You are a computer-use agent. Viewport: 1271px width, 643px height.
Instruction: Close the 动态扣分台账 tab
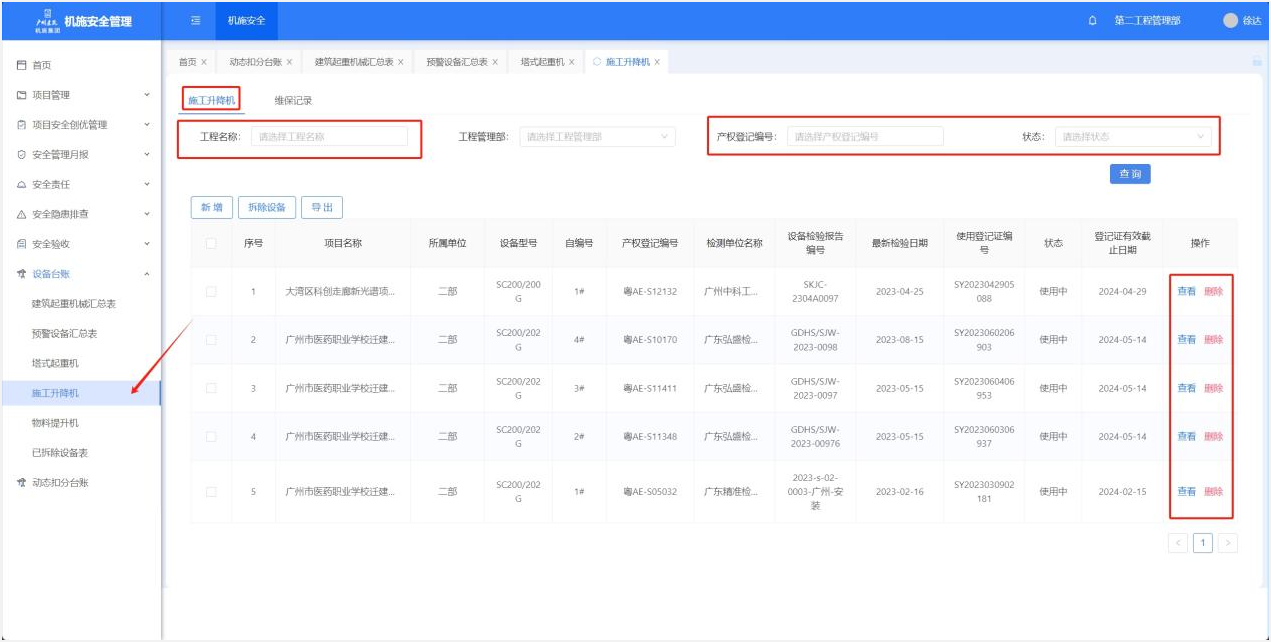(x=290, y=62)
